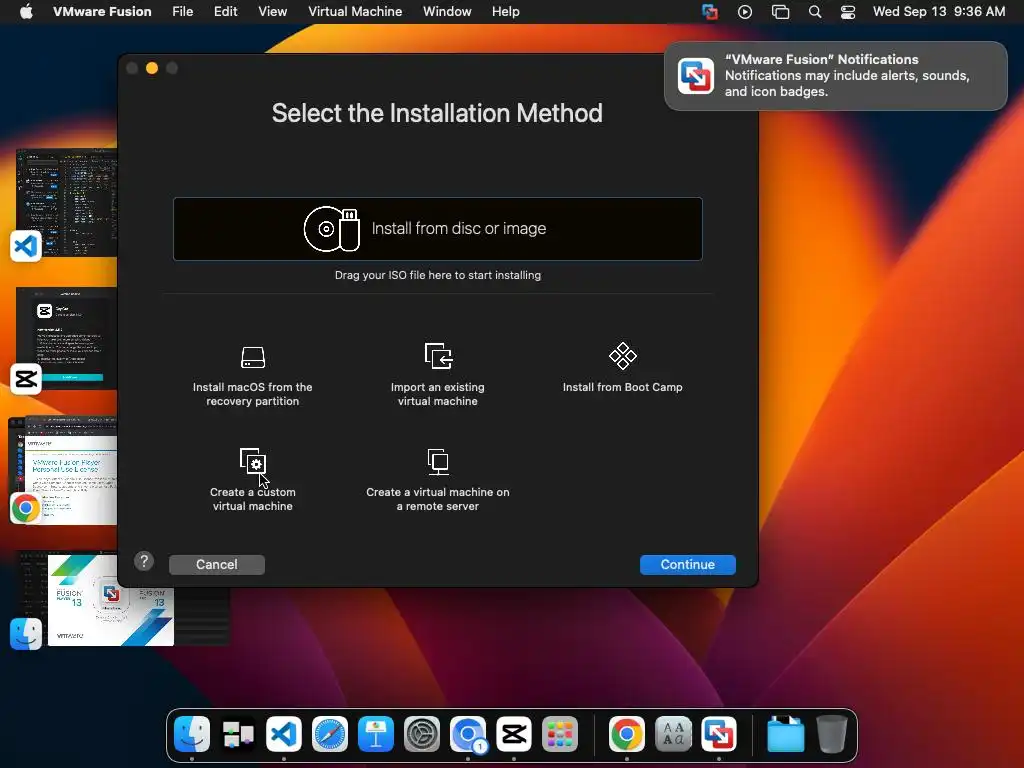Open Finder from the Dock
Viewport: 1024px width, 768px height.
click(192, 734)
